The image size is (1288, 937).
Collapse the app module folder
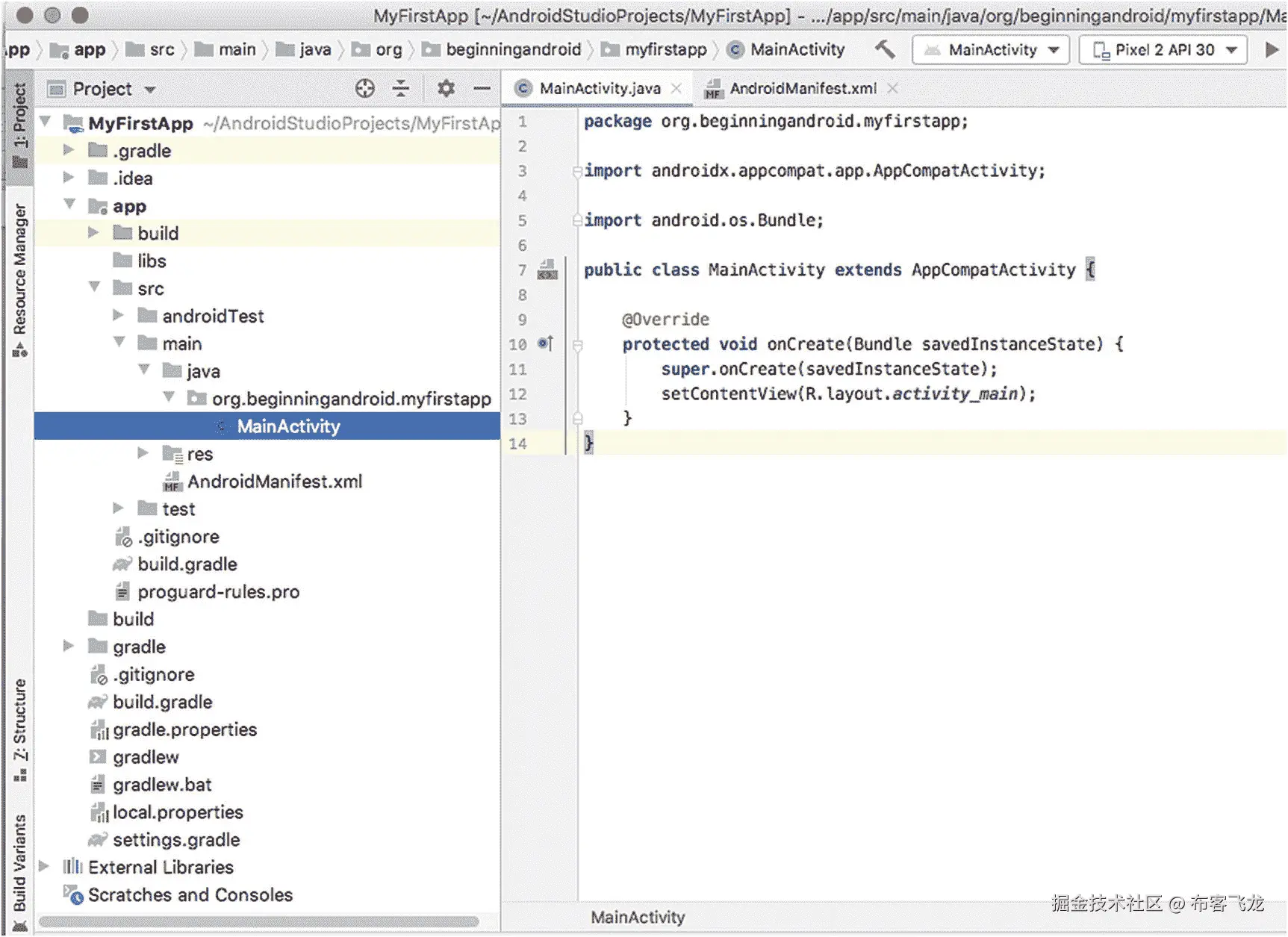tap(70, 205)
